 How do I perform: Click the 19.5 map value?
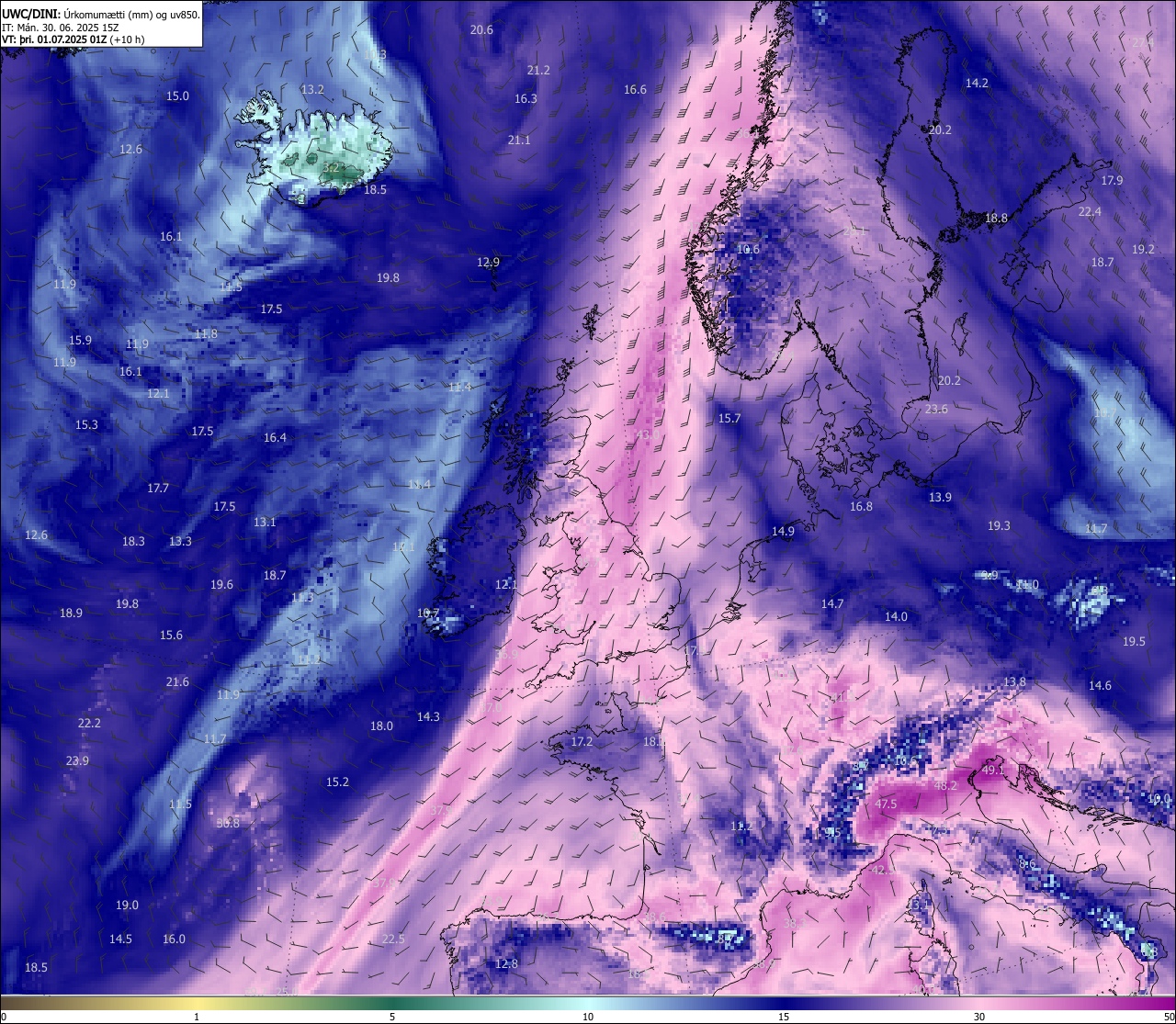tap(1134, 642)
